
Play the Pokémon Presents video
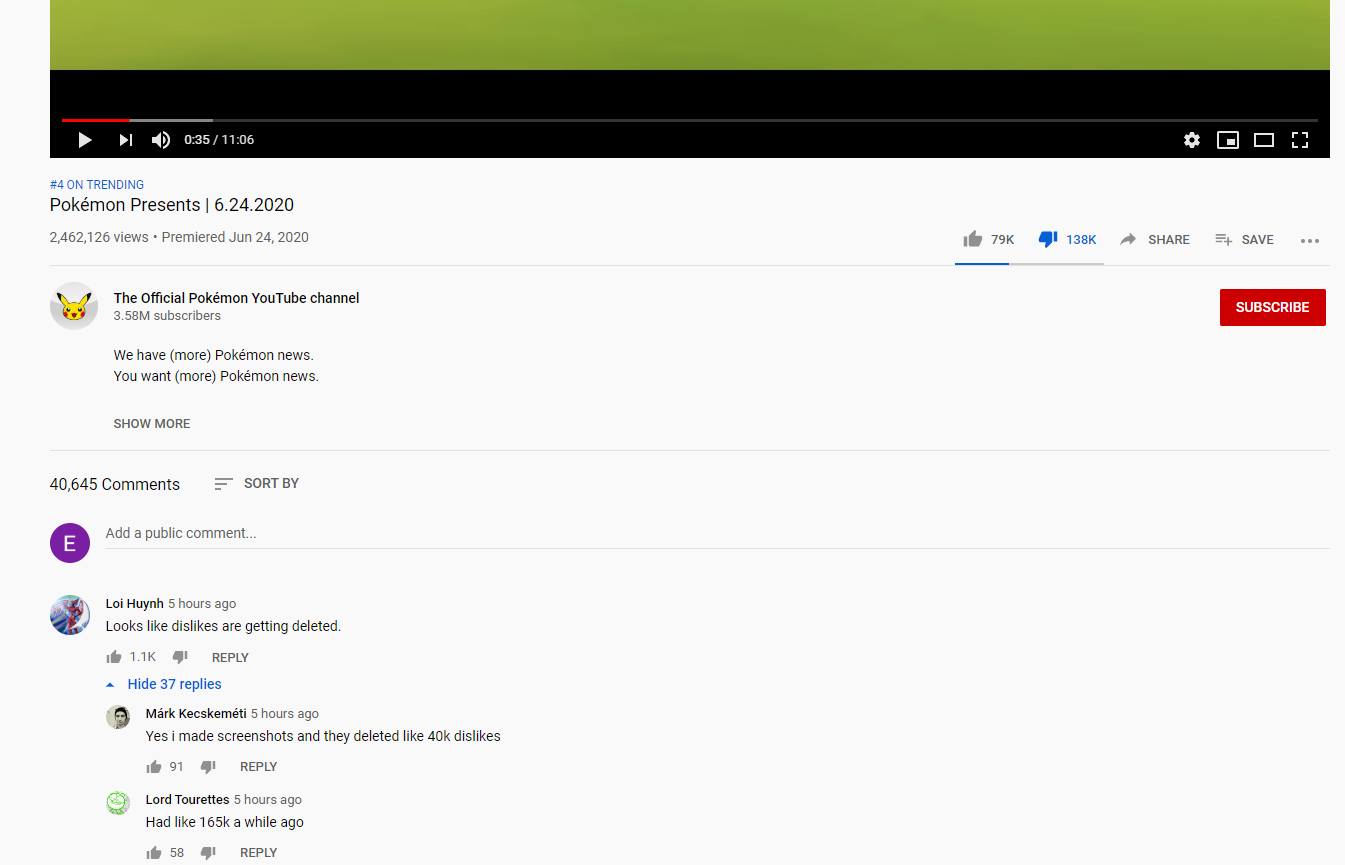pyautogui.click(x=85, y=140)
